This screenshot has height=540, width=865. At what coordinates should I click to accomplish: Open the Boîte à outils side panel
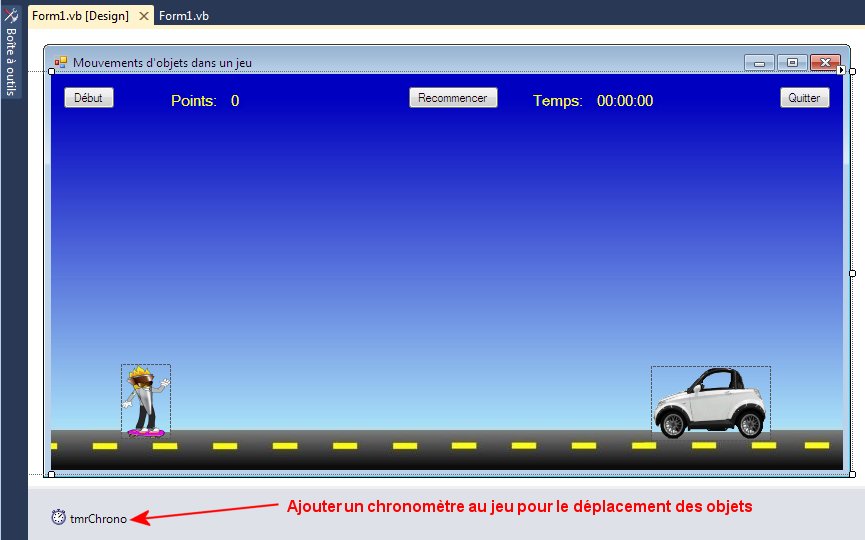click(10, 52)
